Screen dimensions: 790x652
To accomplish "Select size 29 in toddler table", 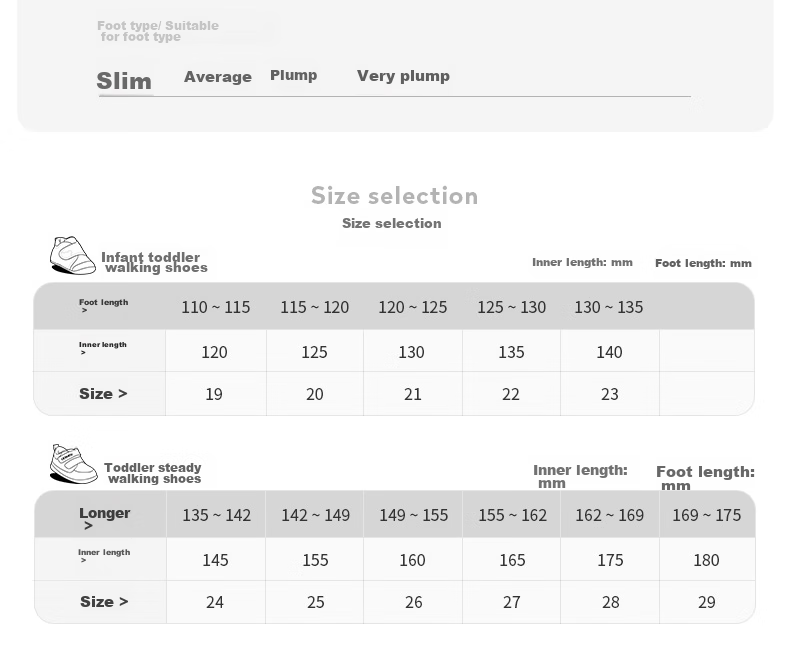I will point(707,602).
